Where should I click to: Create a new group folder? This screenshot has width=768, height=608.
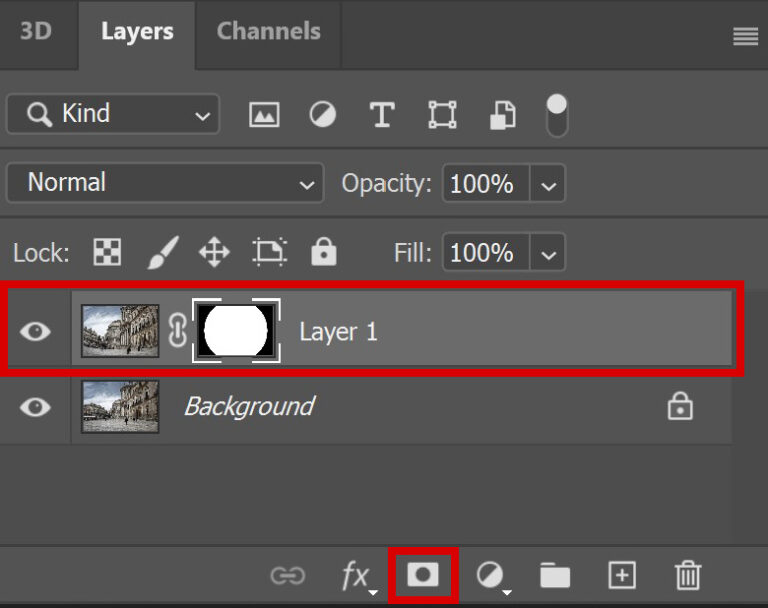click(x=555, y=575)
